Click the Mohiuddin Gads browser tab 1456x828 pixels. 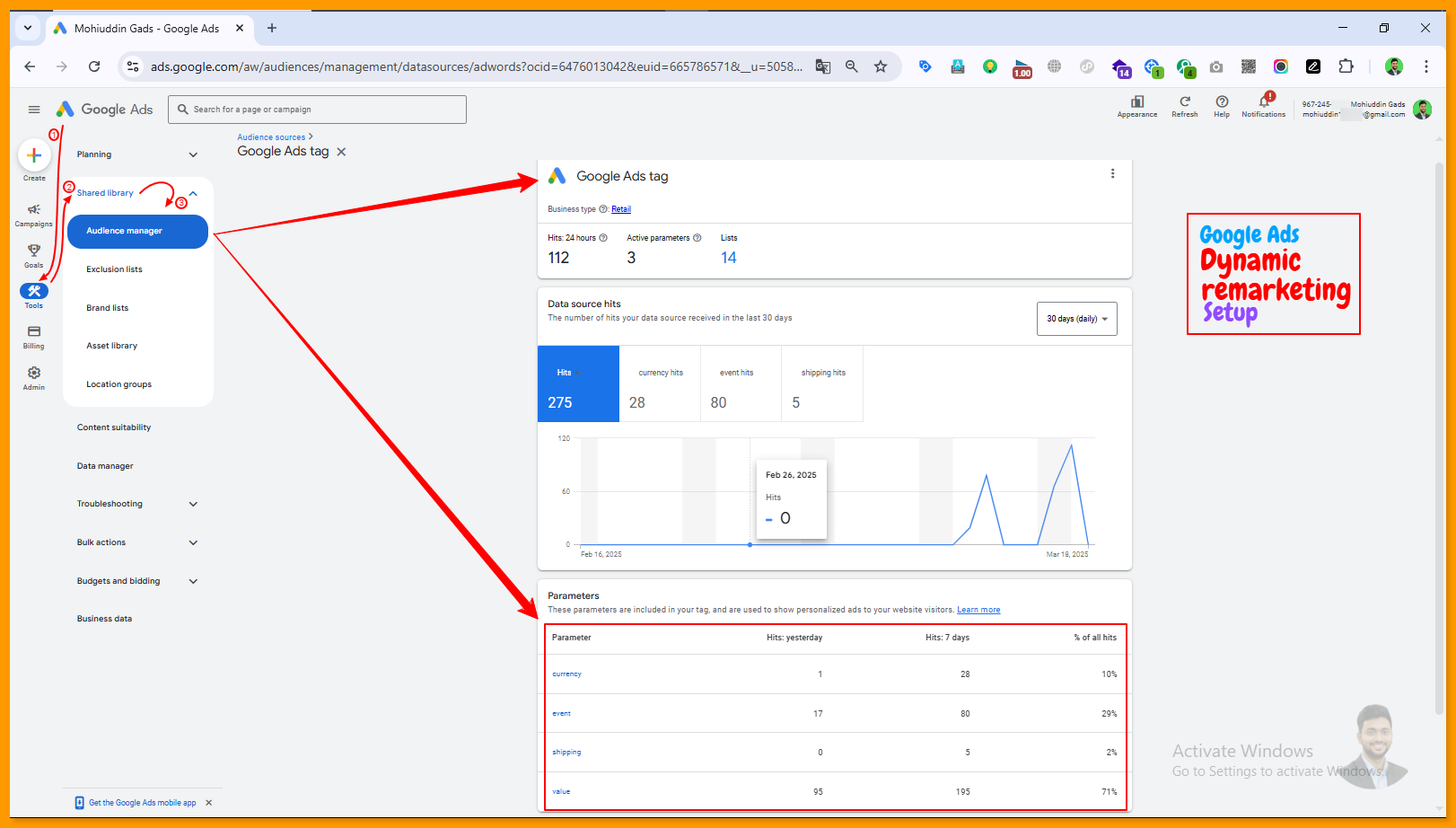tap(148, 28)
